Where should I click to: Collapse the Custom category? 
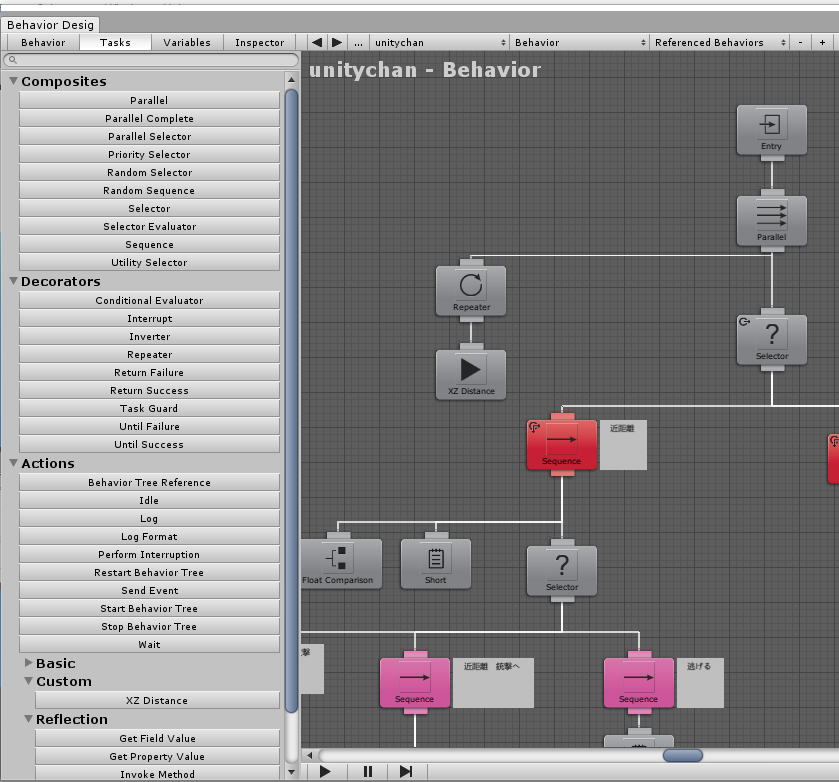(x=29, y=681)
